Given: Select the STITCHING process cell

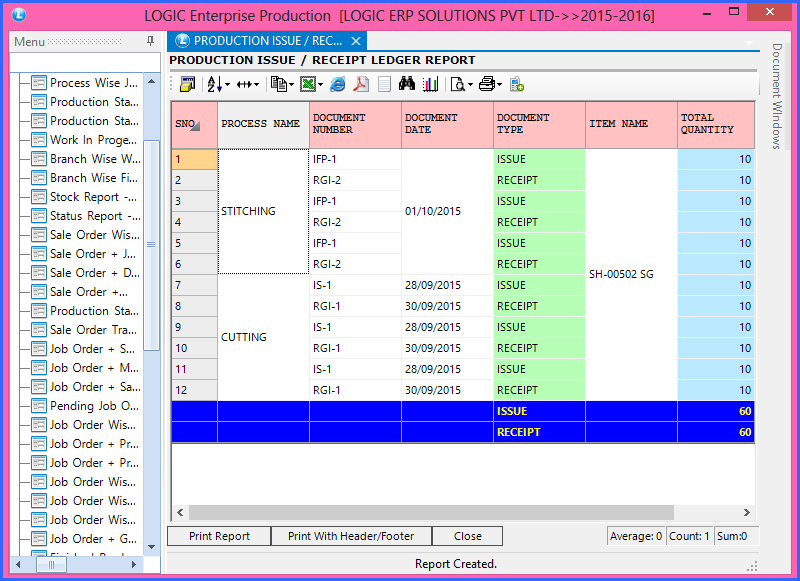Looking at the screenshot, I should point(263,211).
